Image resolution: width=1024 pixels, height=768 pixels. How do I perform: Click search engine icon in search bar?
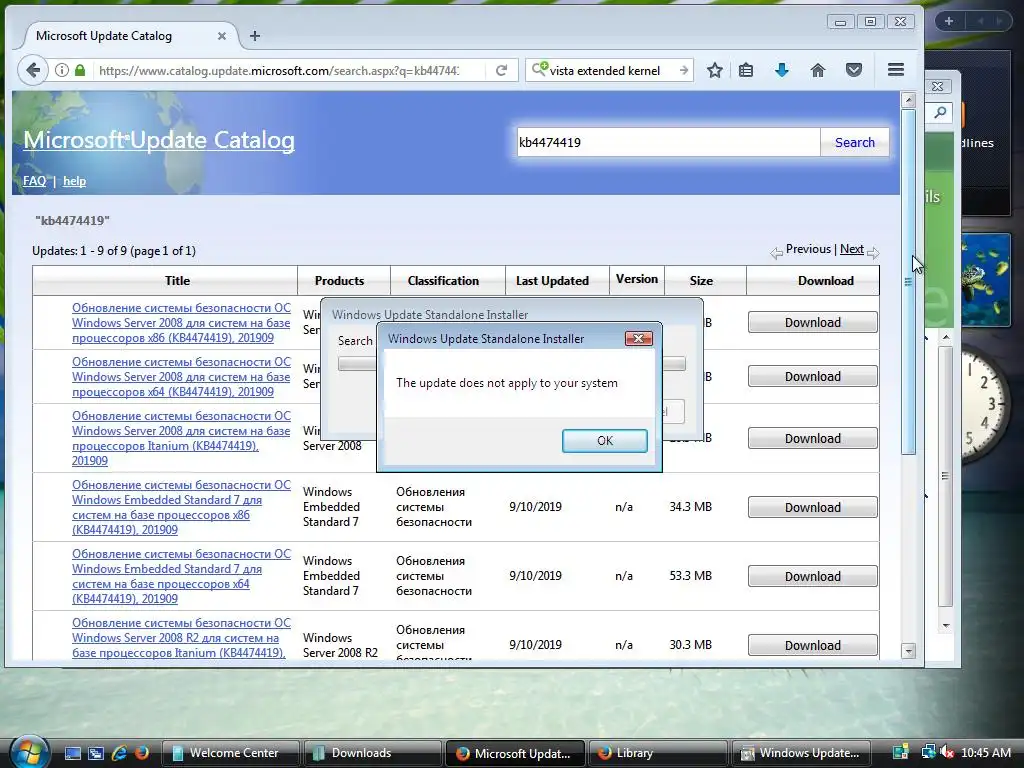539,69
